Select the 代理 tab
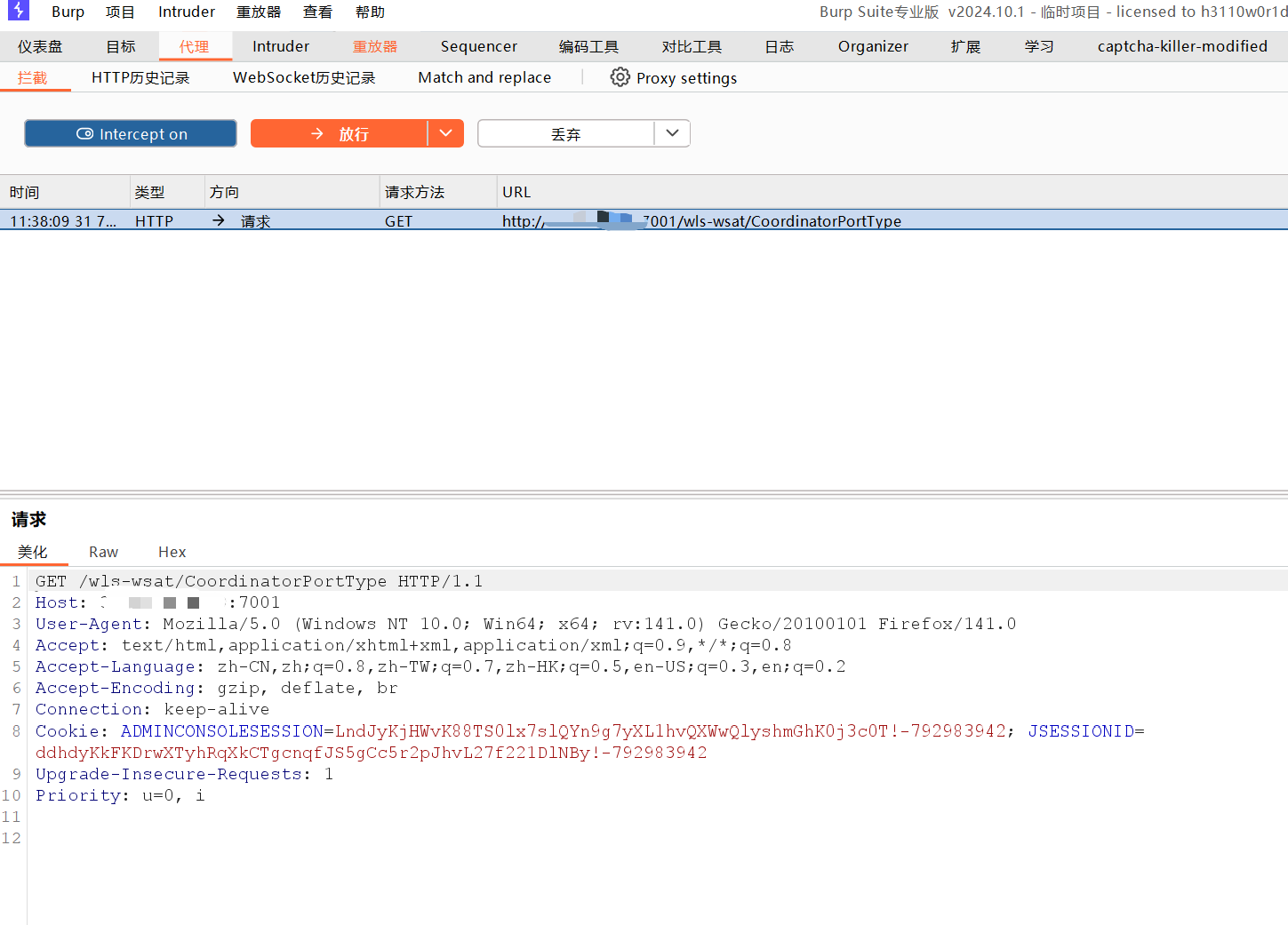The image size is (1288, 925). (195, 46)
